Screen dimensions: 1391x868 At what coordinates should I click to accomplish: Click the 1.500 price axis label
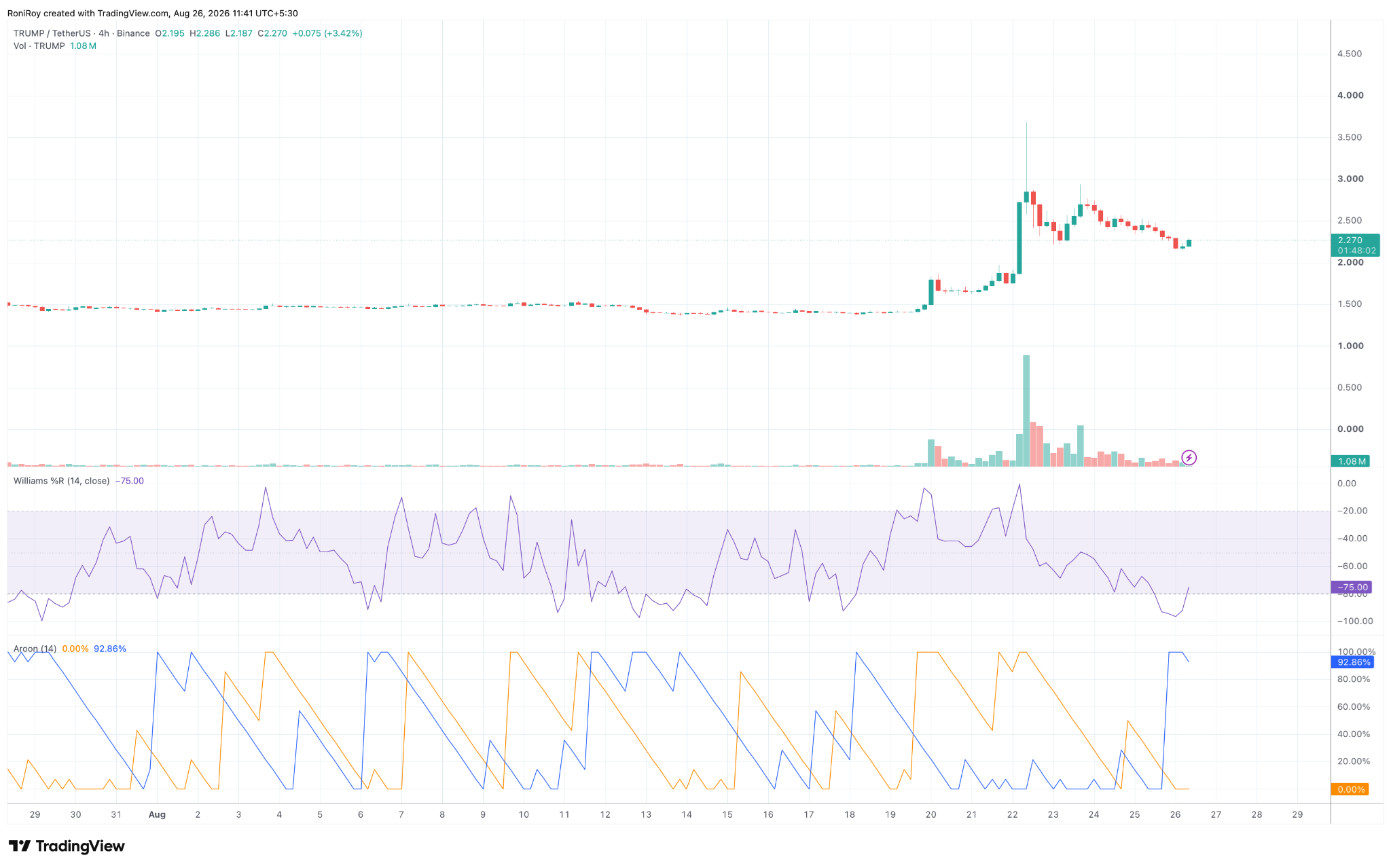1350,304
